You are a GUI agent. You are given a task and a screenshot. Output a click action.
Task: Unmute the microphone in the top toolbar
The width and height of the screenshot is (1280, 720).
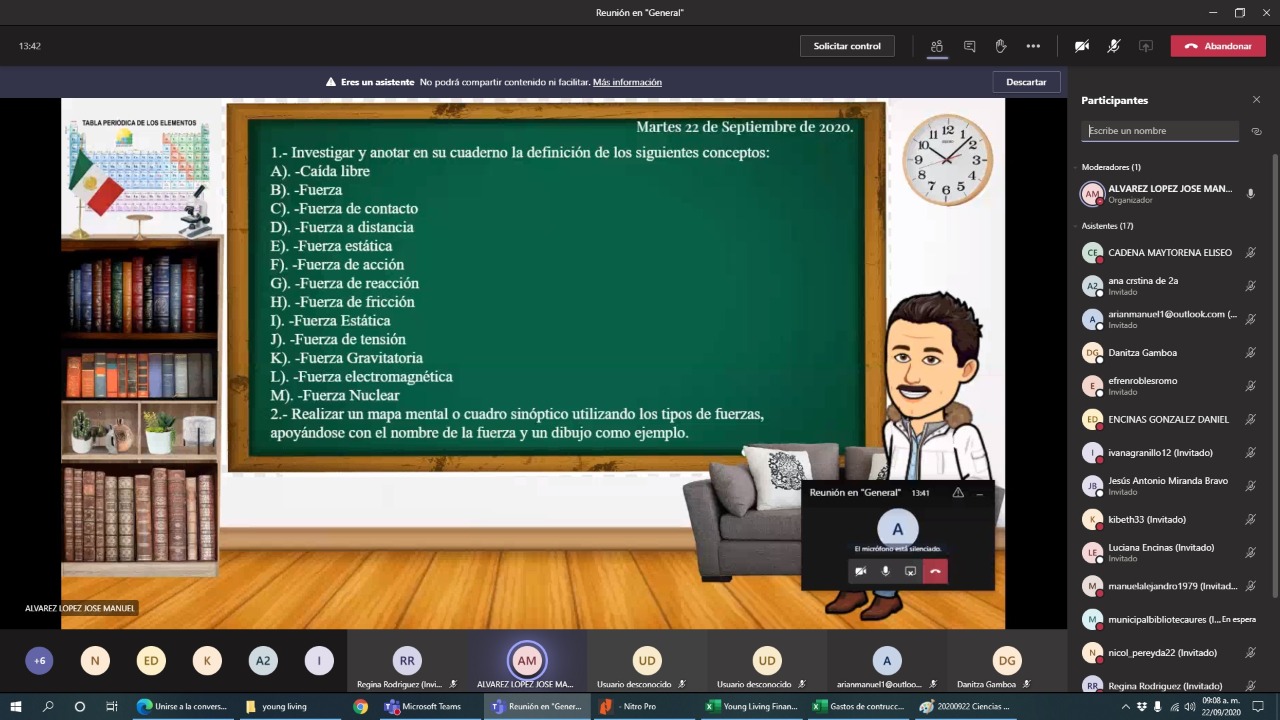pyautogui.click(x=1114, y=46)
